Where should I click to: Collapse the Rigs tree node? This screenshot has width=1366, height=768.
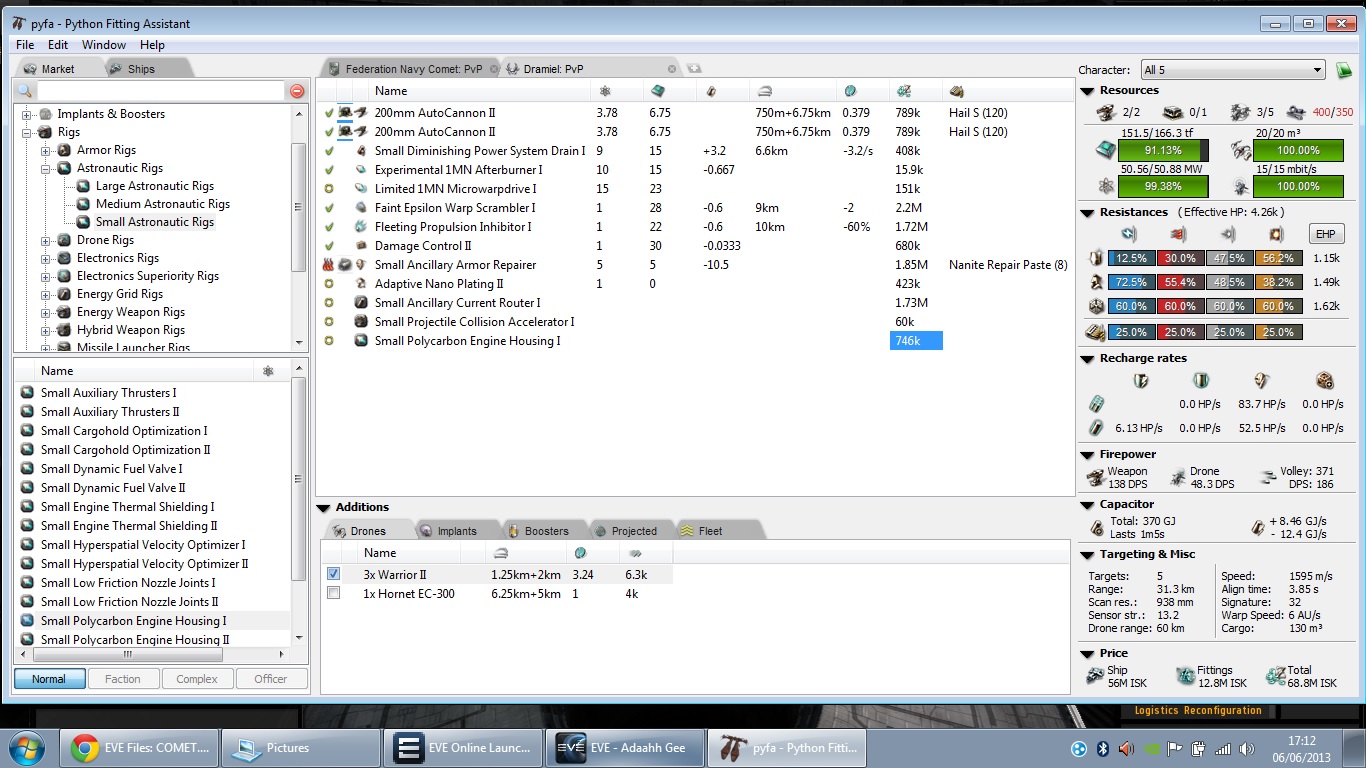27,132
